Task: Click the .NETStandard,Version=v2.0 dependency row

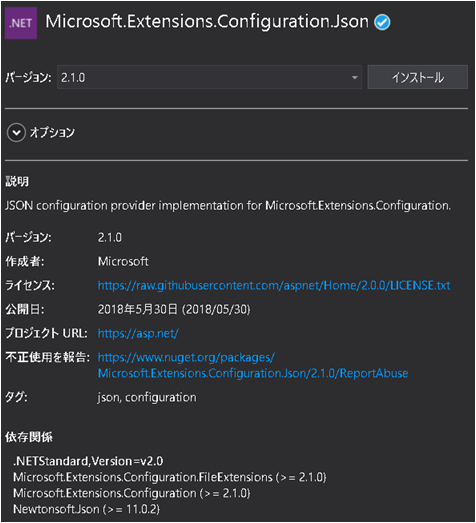Action: [88, 461]
